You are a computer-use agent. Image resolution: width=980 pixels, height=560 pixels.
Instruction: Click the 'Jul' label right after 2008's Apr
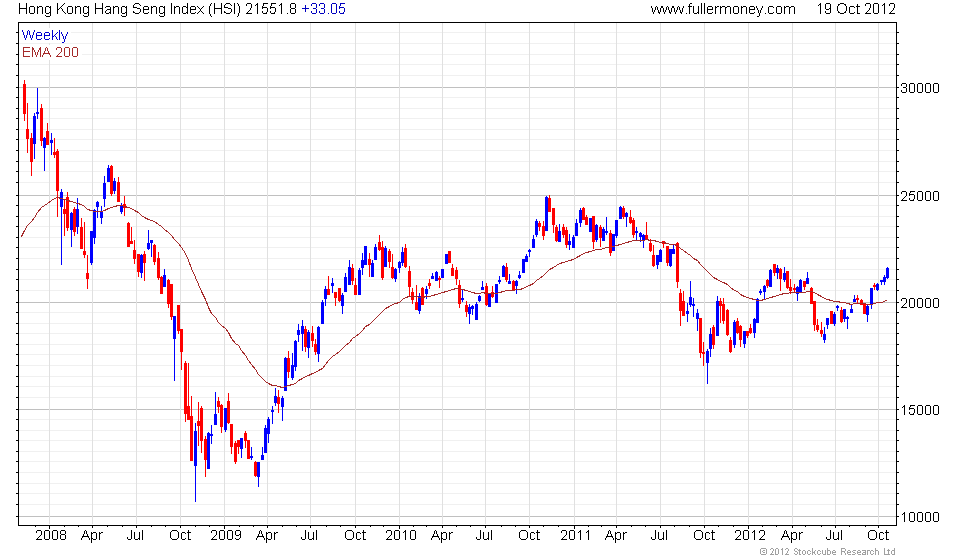[135, 536]
